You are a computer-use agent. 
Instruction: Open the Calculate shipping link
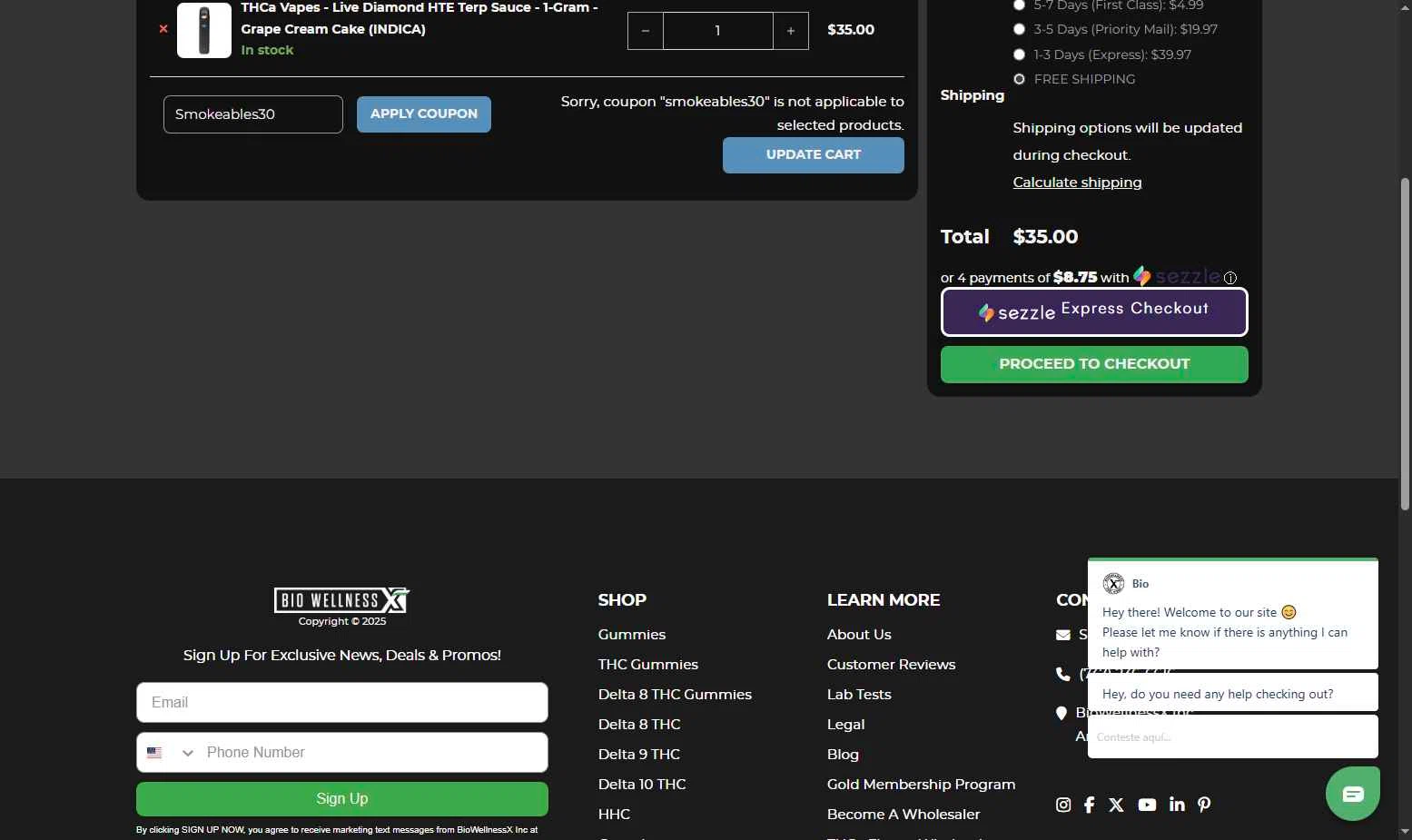pos(1077,183)
